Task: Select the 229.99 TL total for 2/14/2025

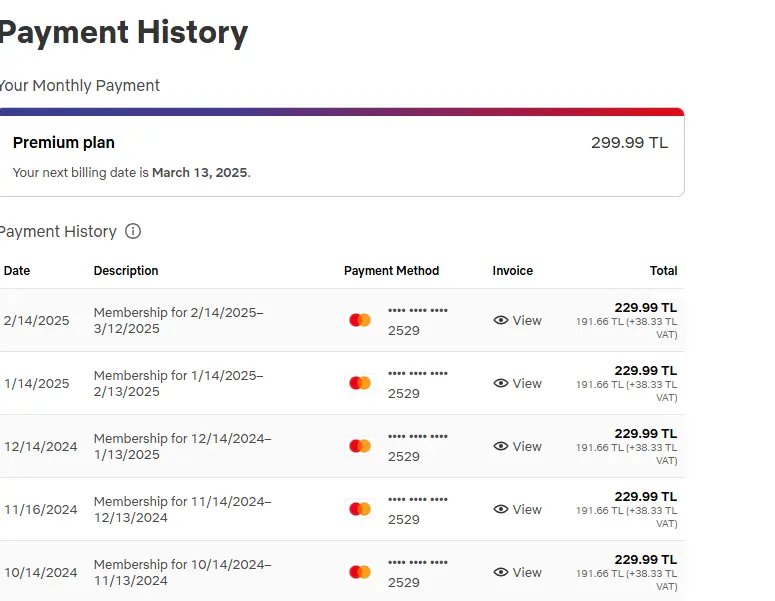Action: click(x=646, y=307)
